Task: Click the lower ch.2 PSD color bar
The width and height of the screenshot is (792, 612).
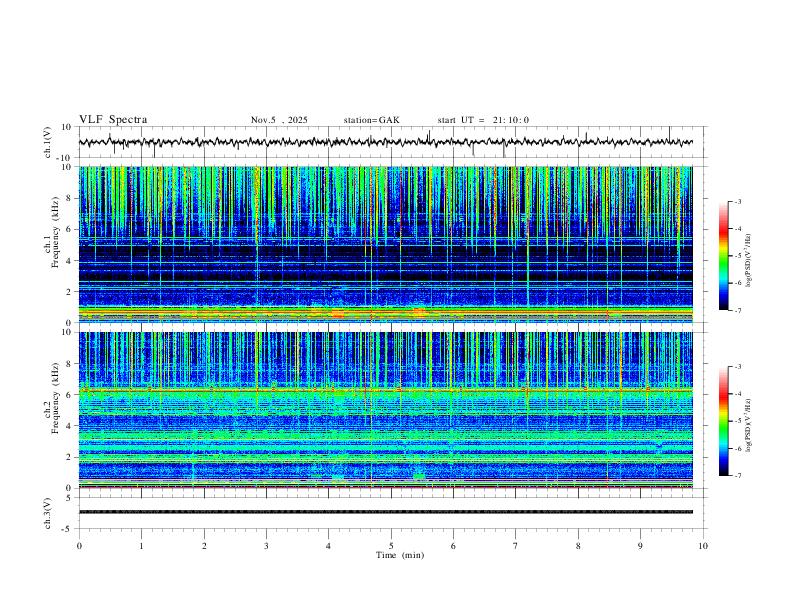Action: pos(724,421)
